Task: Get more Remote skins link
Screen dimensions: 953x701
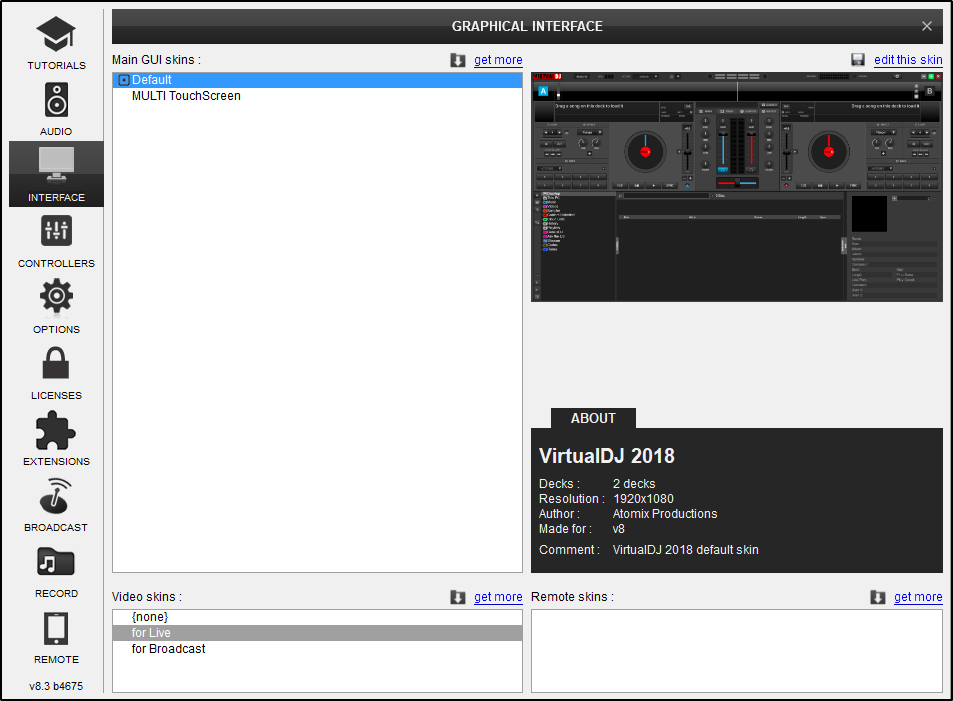Action: point(918,597)
